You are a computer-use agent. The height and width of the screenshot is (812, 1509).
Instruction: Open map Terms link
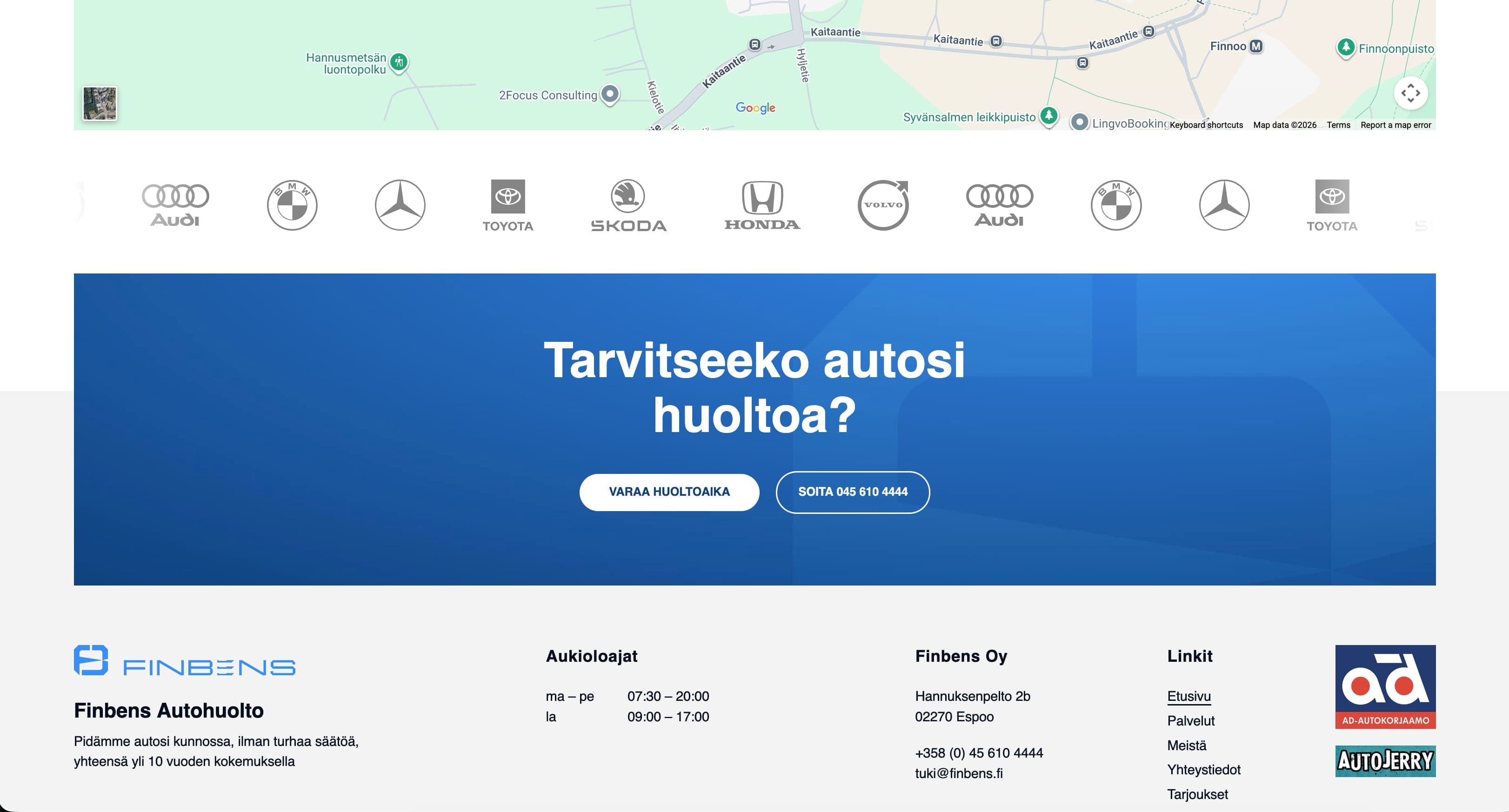[1338, 125]
